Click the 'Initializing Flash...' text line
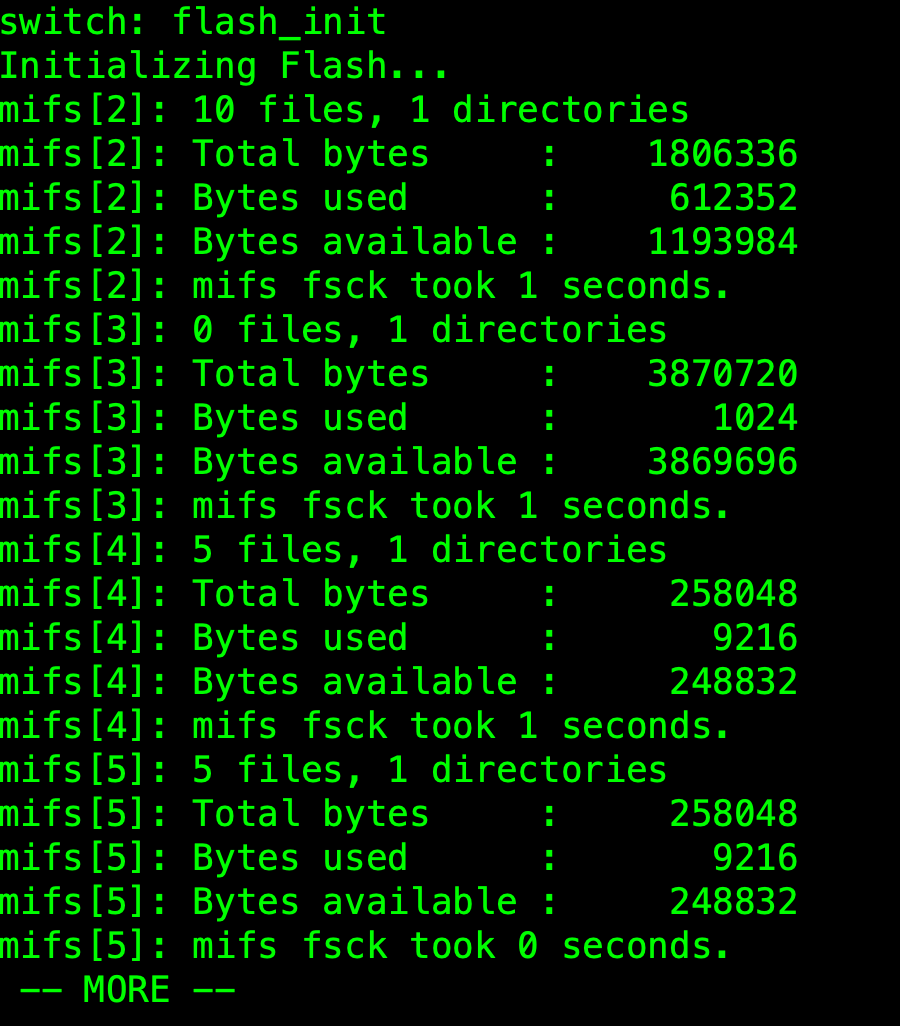This screenshot has height=1026, width=900. point(224,66)
